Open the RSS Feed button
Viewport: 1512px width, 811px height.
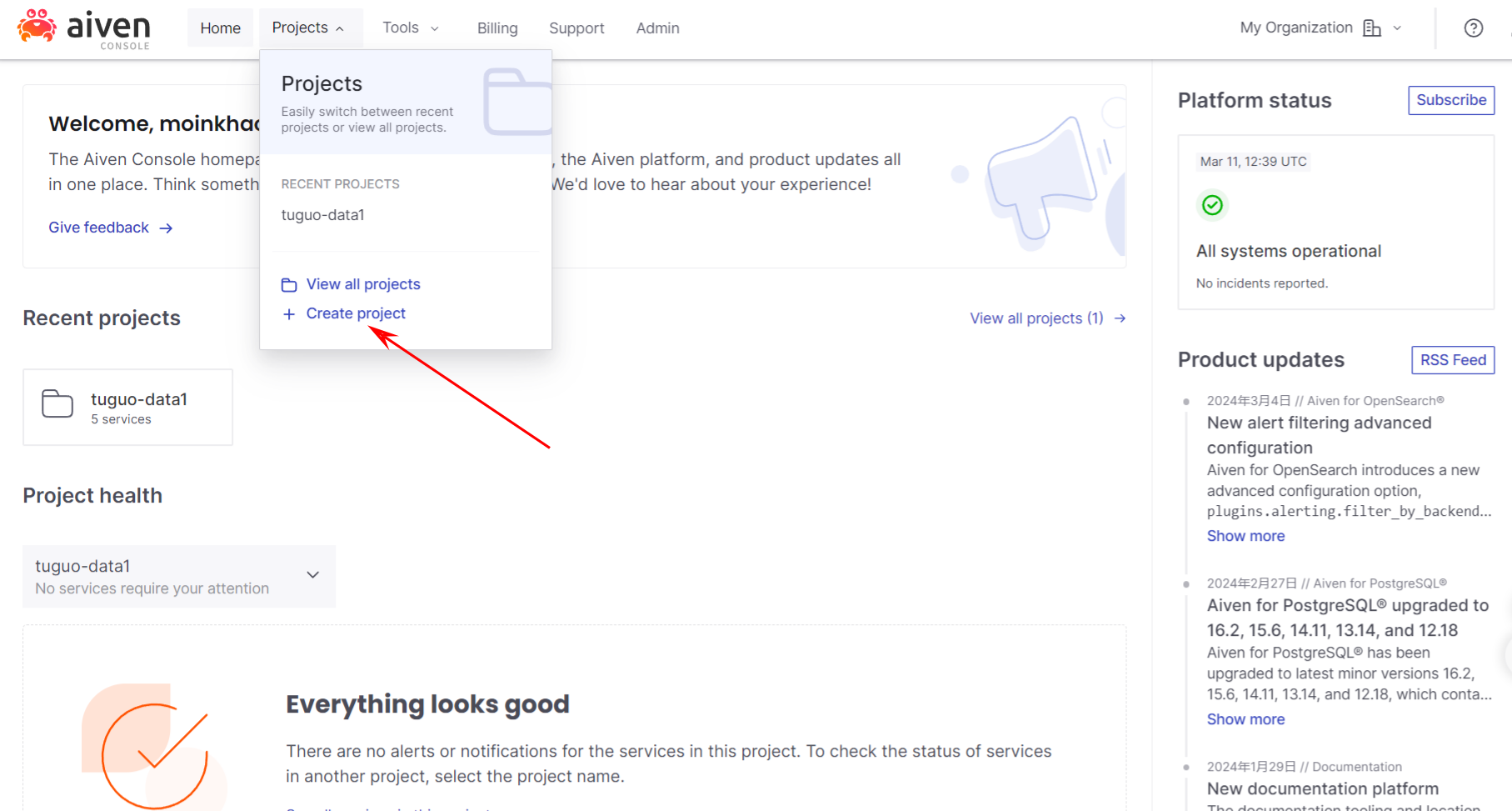[x=1452, y=360]
